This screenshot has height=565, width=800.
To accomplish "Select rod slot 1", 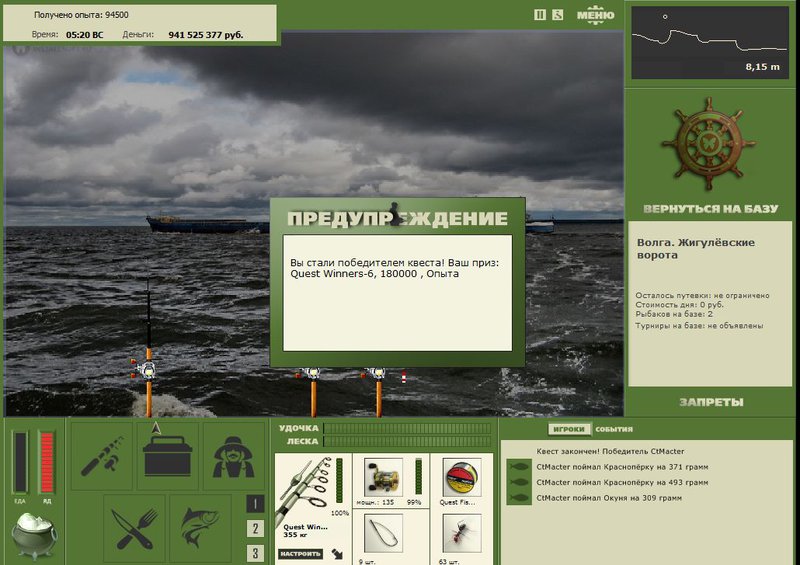I will pos(255,504).
